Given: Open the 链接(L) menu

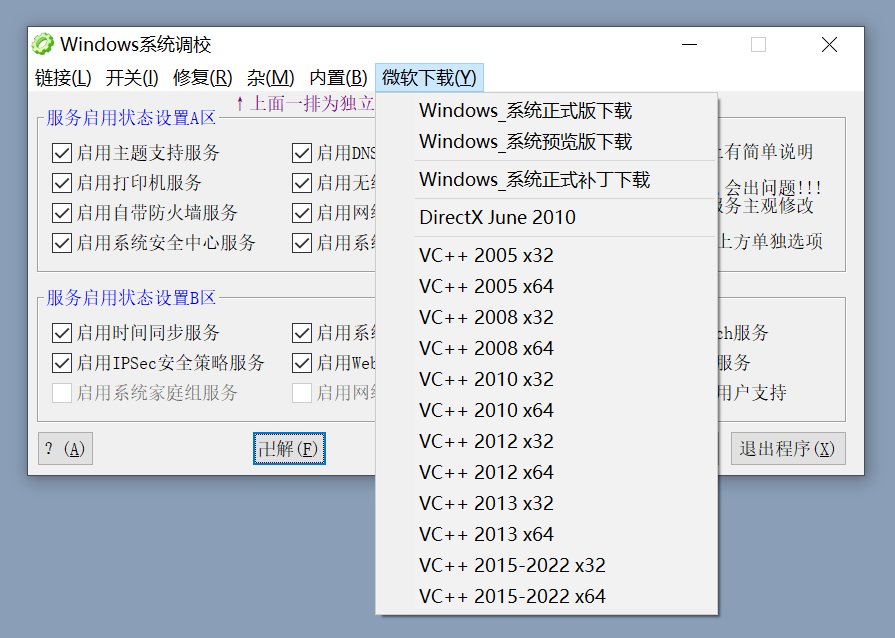Looking at the screenshot, I should [63, 78].
